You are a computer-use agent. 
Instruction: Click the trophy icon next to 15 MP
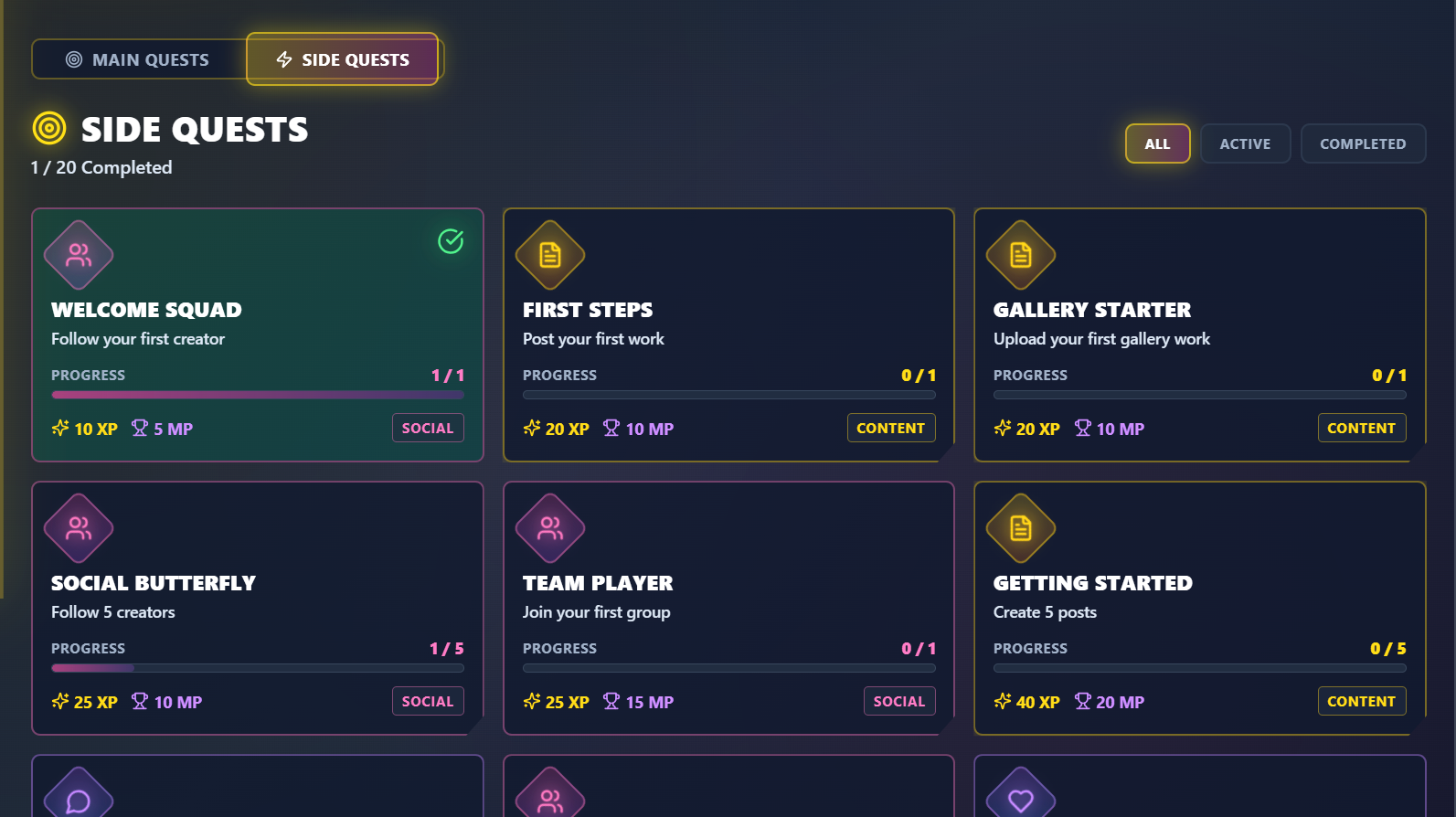[x=611, y=702]
